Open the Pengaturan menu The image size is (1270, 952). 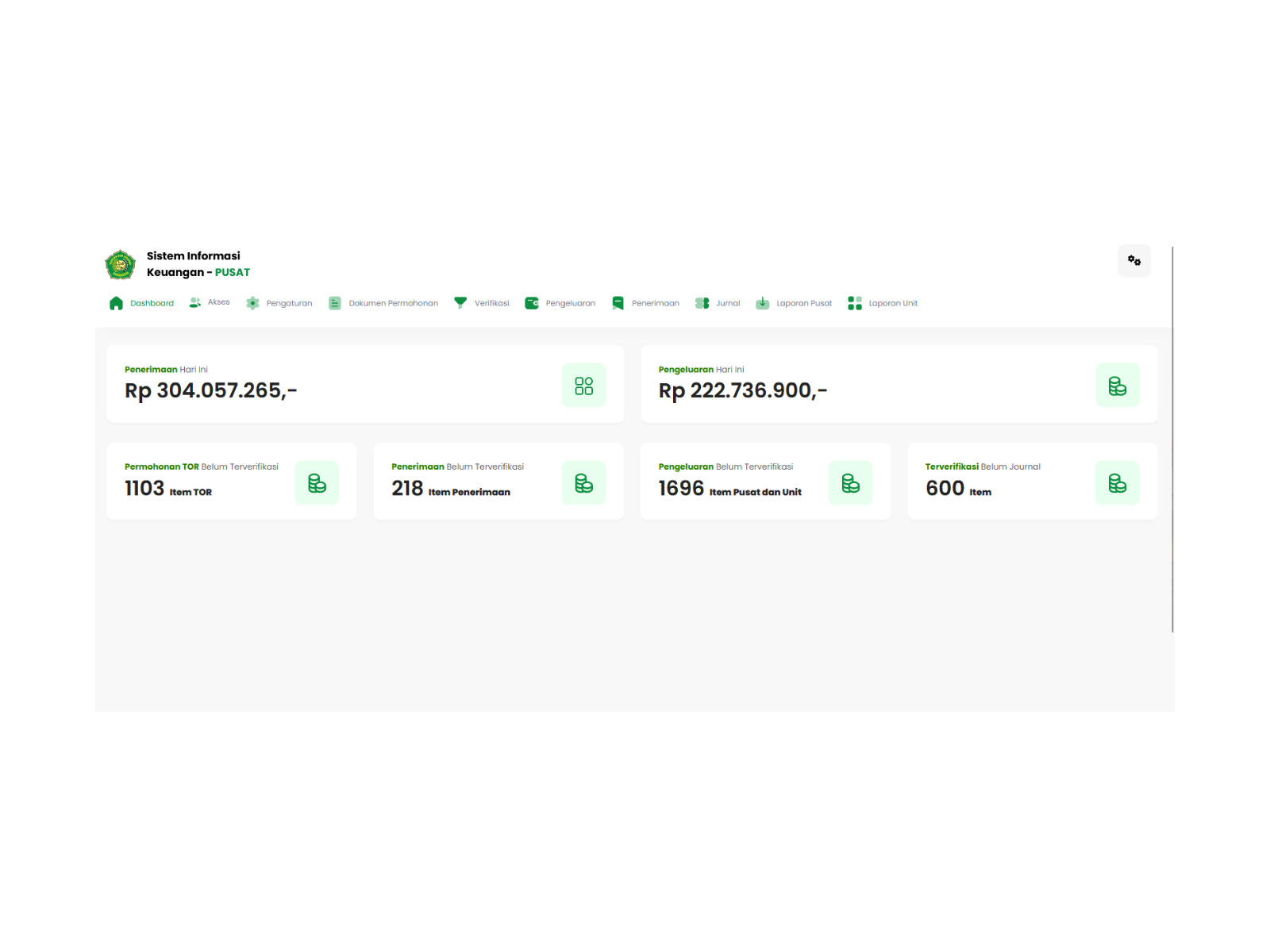pos(279,303)
